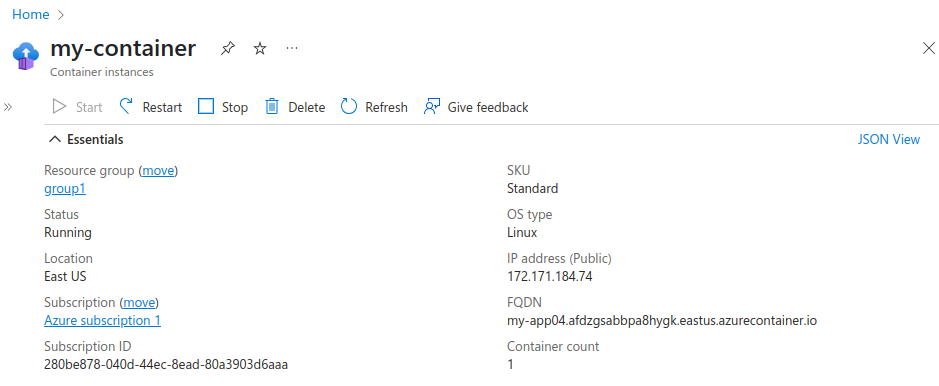Open Azure subscription 1 link

coord(102,320)
